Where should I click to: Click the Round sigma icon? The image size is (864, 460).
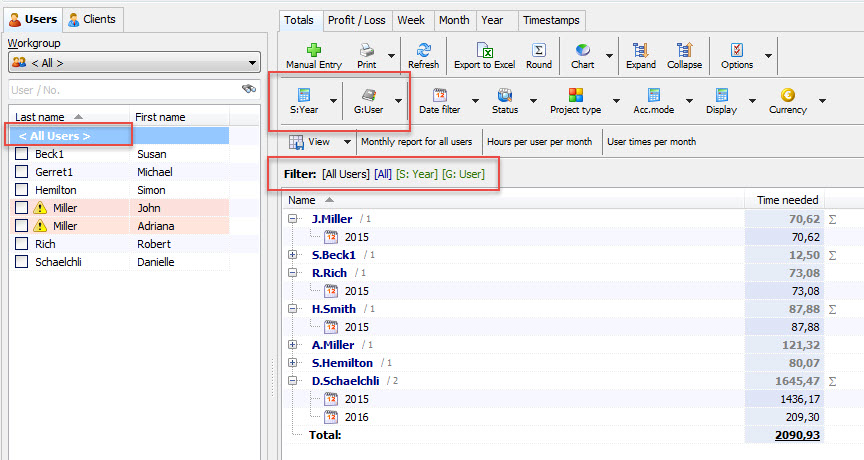click(538, 50)
